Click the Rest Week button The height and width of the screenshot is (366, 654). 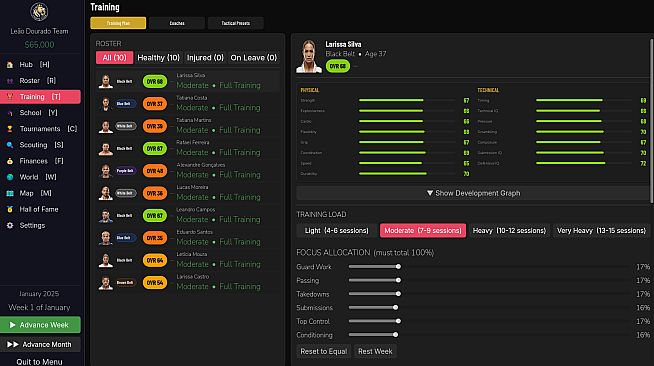pos(375,351)
